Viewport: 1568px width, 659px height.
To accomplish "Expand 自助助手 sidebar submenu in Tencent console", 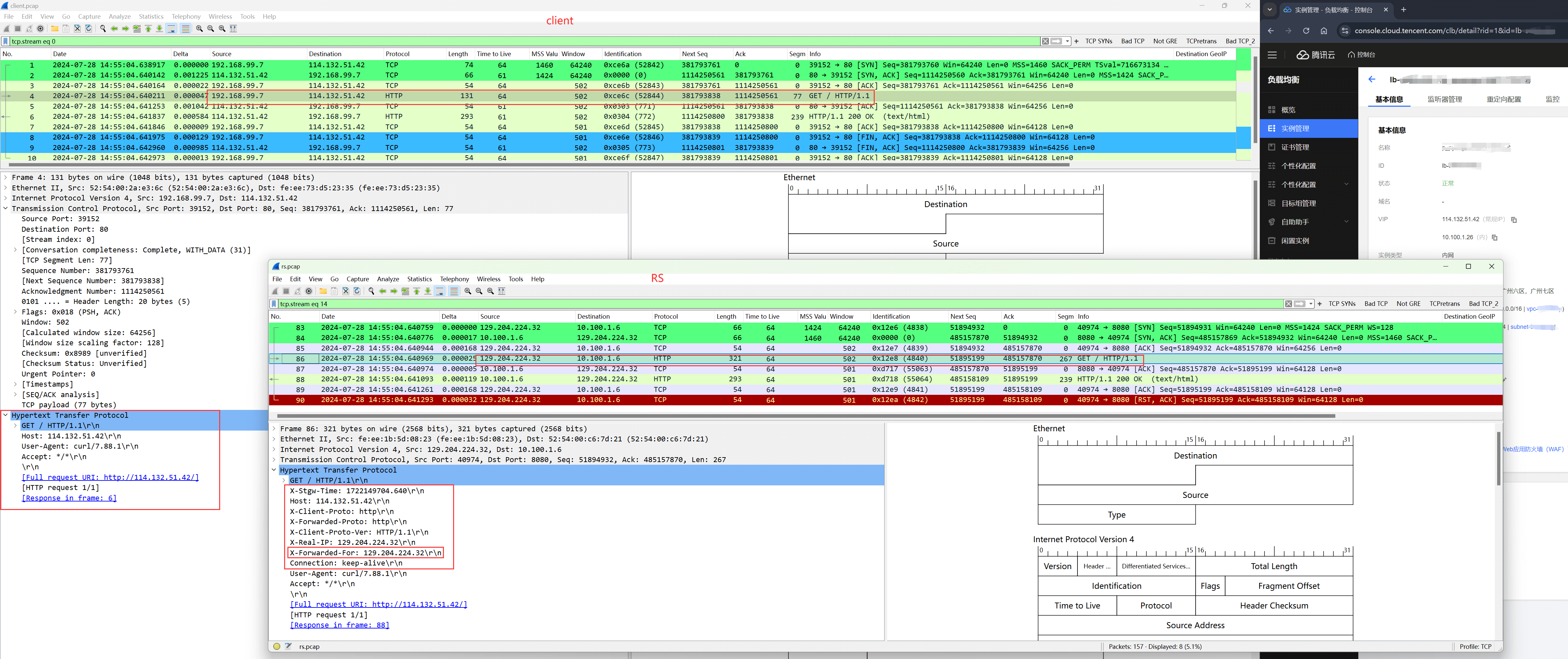I will (1346, 222).
